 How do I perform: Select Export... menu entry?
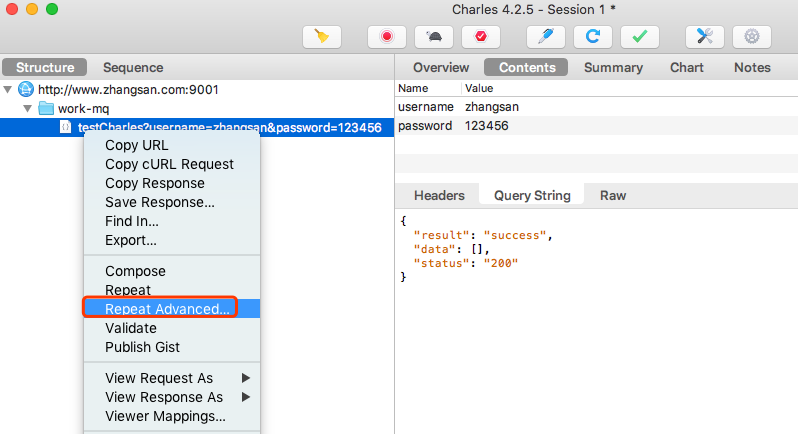pyautogui.click(x=172, y=240)
